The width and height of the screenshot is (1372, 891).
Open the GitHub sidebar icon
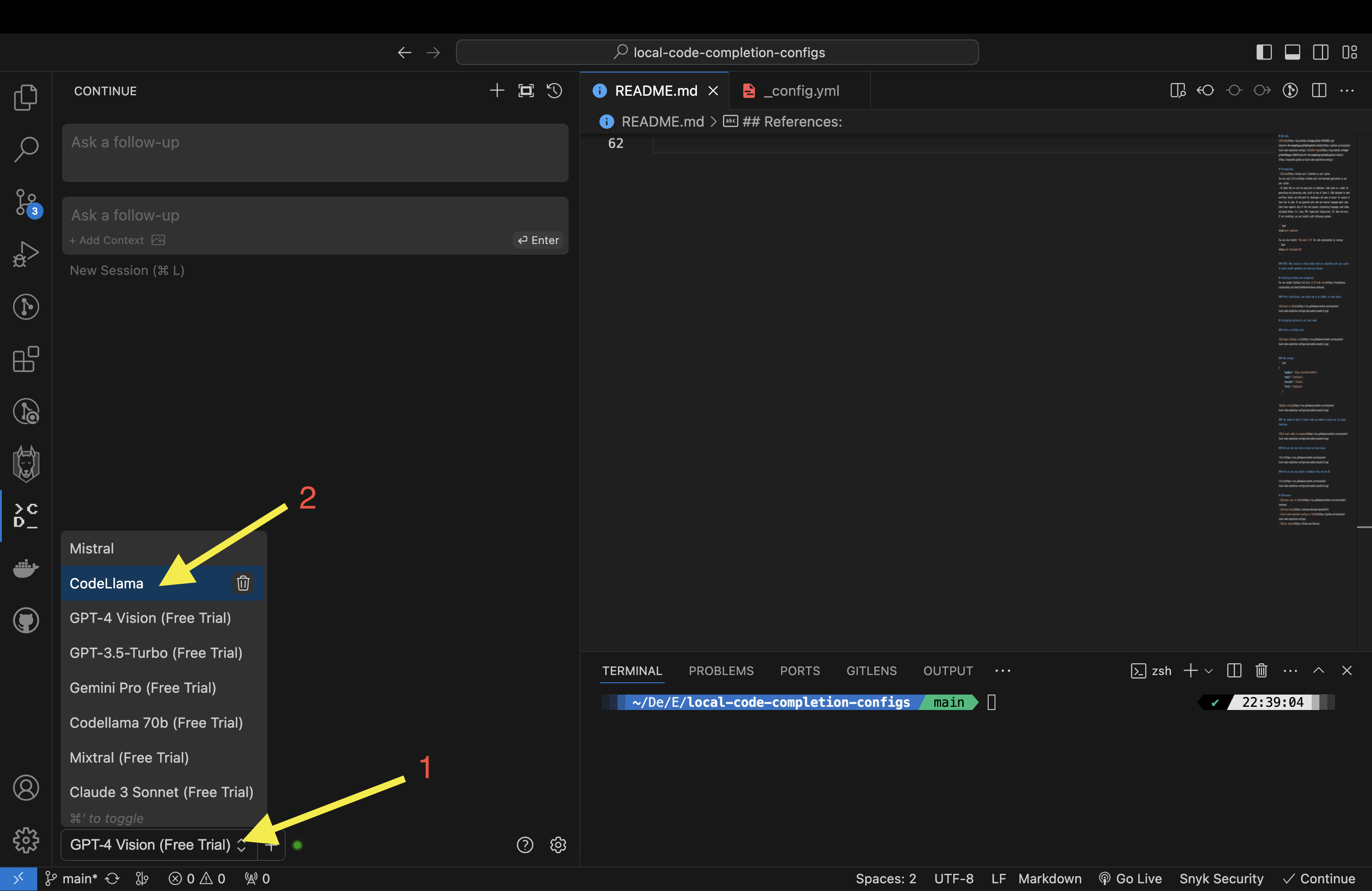(x=26, y=621)
